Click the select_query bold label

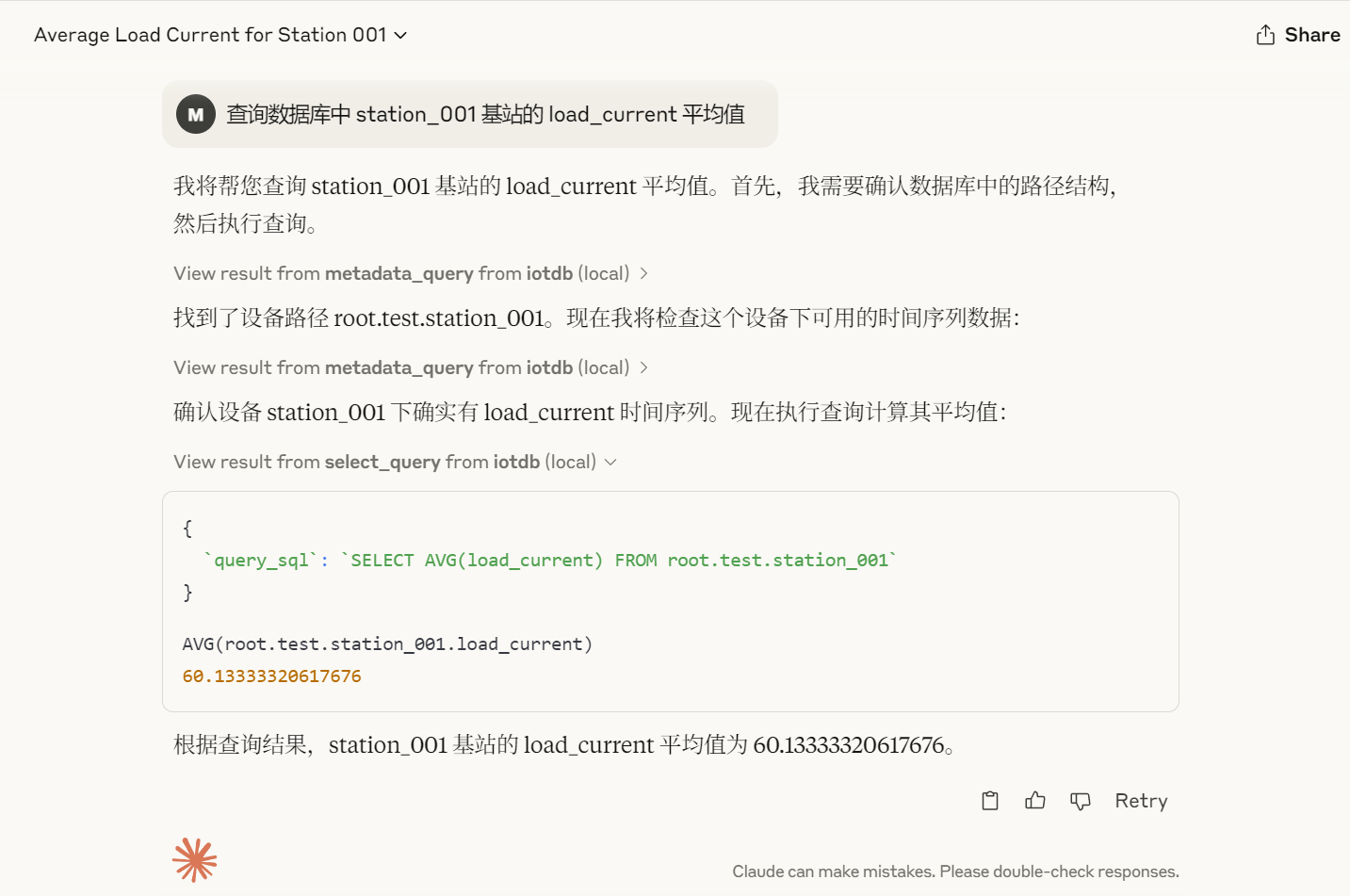[386, 462]
